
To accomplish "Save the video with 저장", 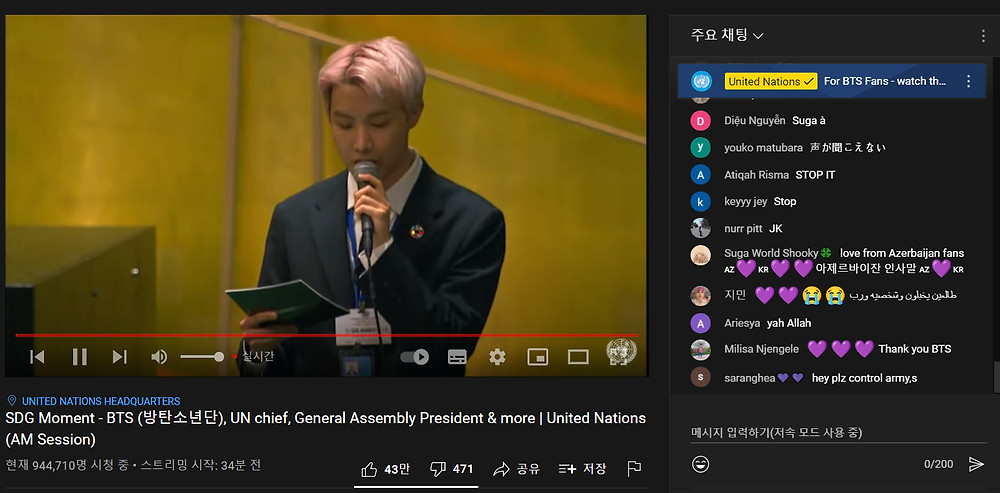I will pos(582,469).
